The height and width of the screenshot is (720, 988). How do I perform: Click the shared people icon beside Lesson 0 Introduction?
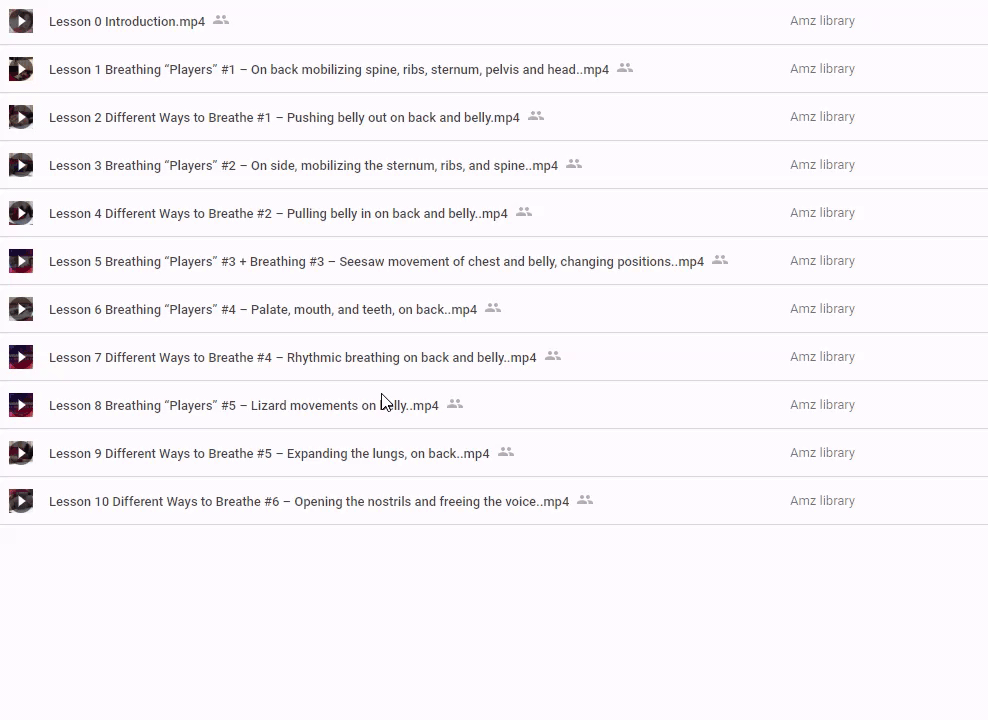coord(221,20)
